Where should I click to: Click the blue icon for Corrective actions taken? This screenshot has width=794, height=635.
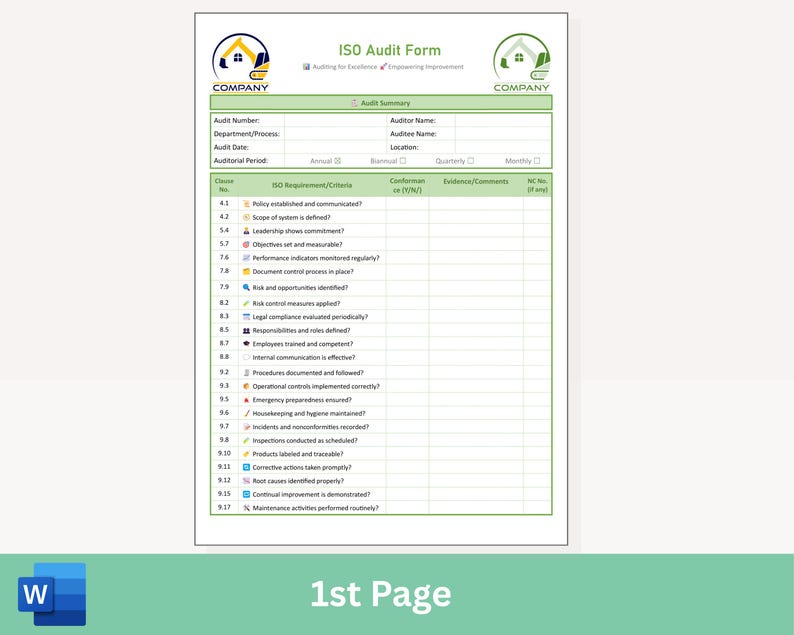[246, 467]
